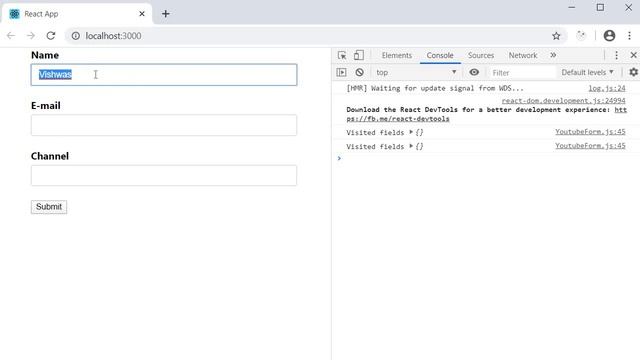Image resolution: width=640 pixels, height=360 pixels.
Task: Close the React App tab
Action: pos(142,14)
